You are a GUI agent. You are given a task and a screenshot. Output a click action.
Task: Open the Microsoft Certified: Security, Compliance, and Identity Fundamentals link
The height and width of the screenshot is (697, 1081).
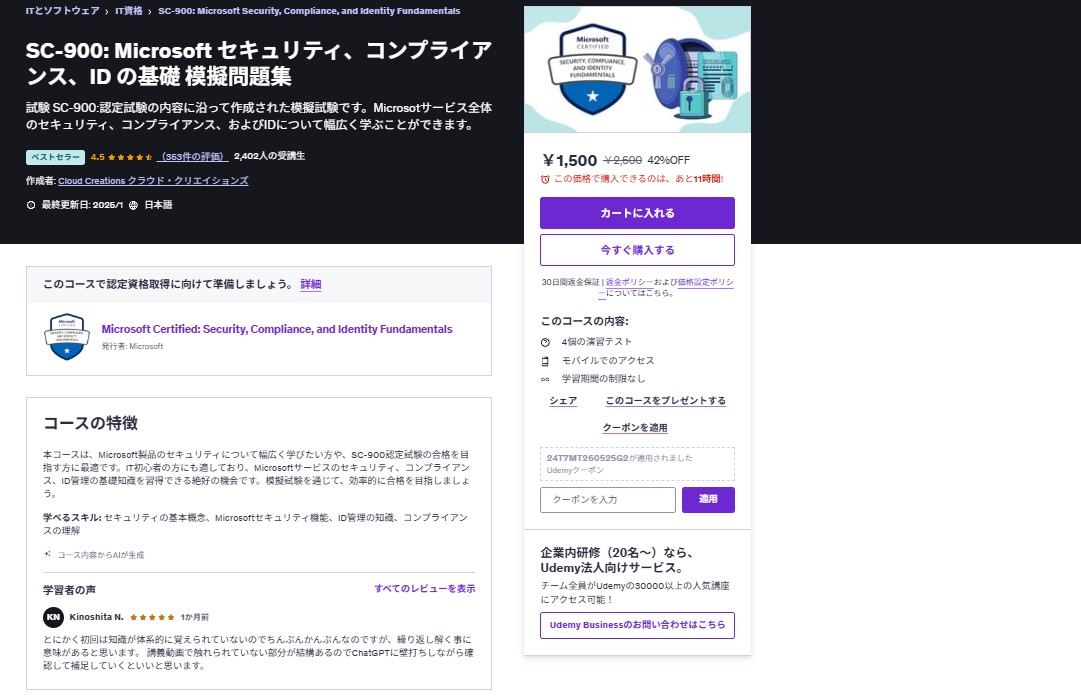coord(277,330)
